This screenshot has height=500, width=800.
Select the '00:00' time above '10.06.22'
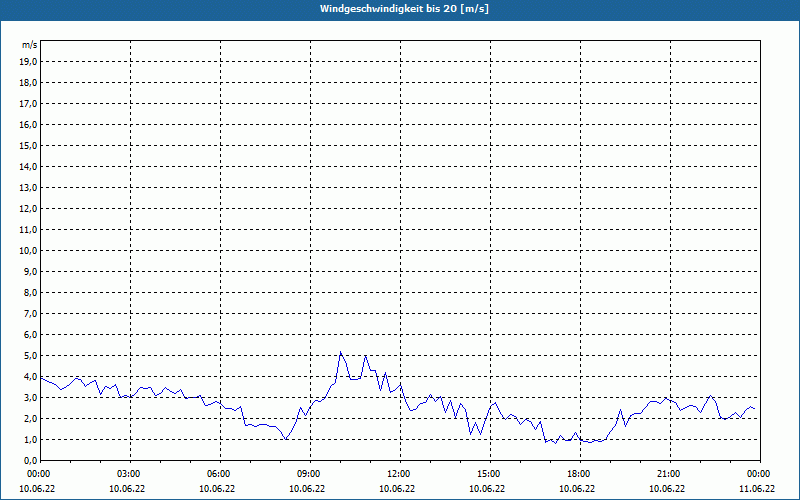[38, 474]
